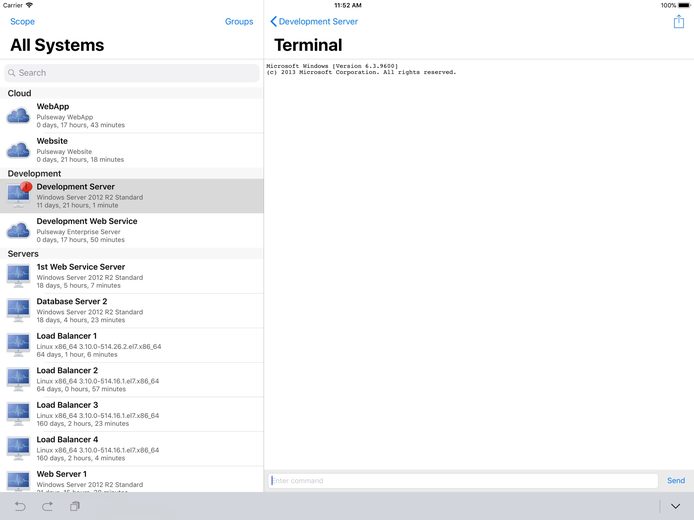Viewport: 694px width, 520px height.
Task: Focus the Search systems field
Action: (x=132, y=73)
